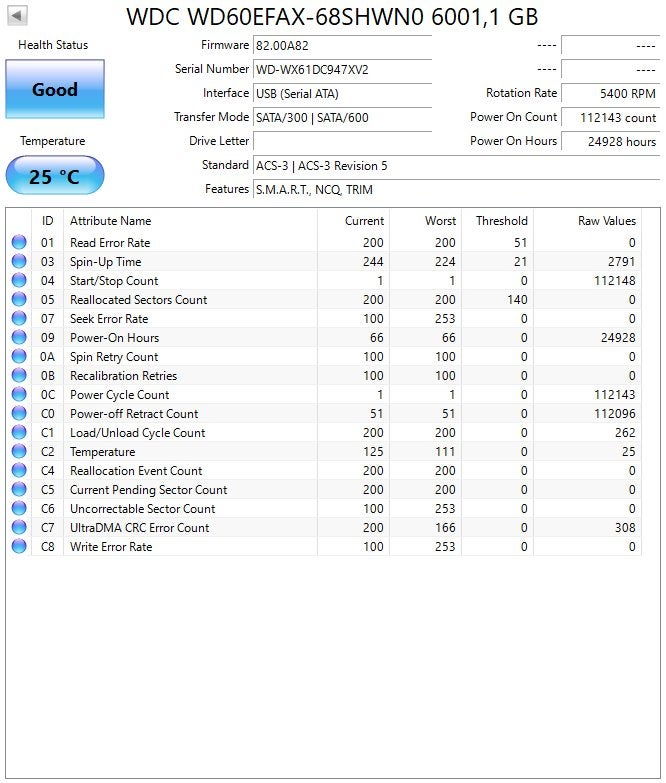Screen dimensions: 666x783
Task: Select the Firmware field 82.00A82
Action: (342, 45)
